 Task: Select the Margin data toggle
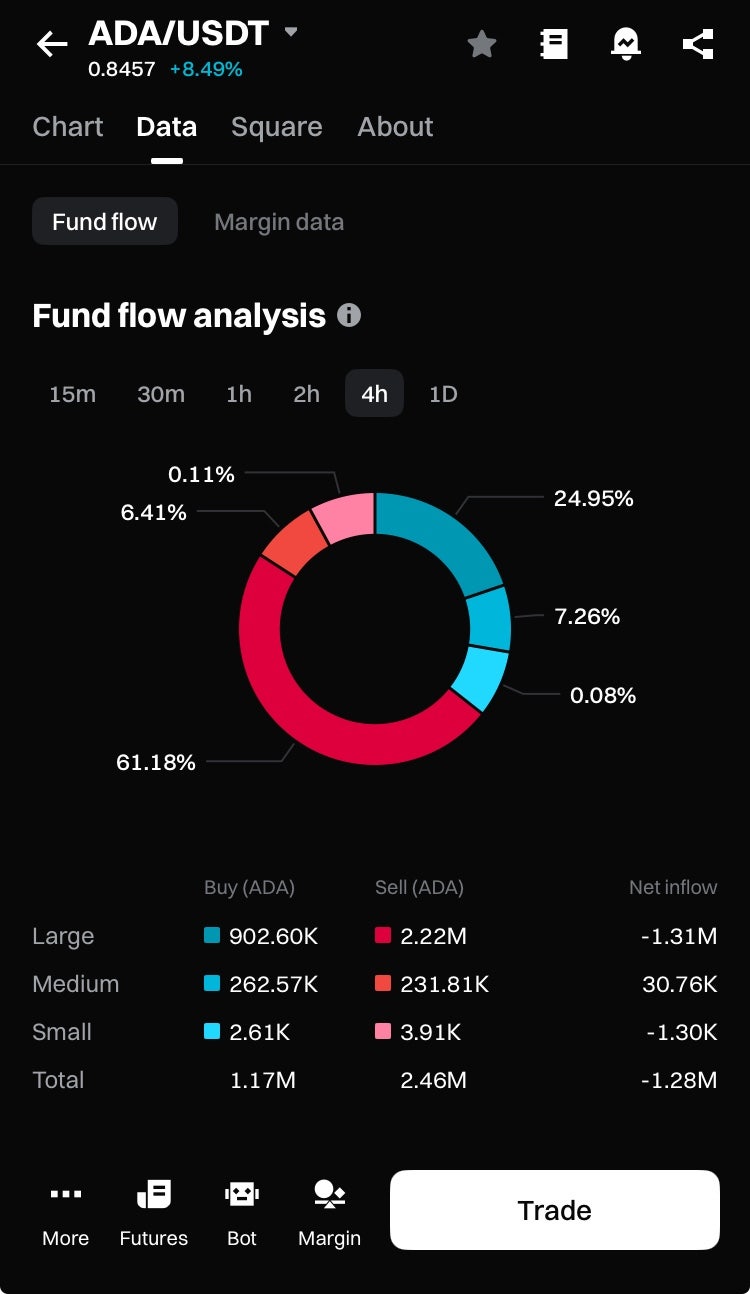[x=279, y=222]
